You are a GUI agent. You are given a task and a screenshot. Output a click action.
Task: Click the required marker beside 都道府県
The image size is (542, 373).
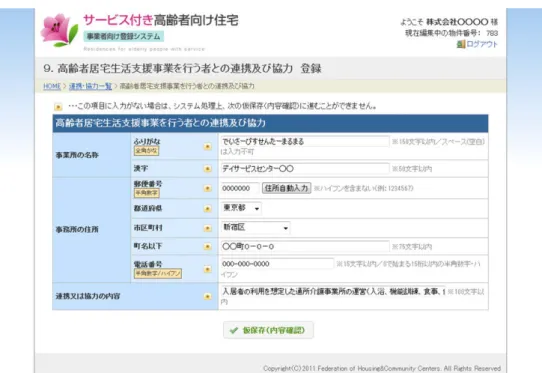[x=207, y=208]
